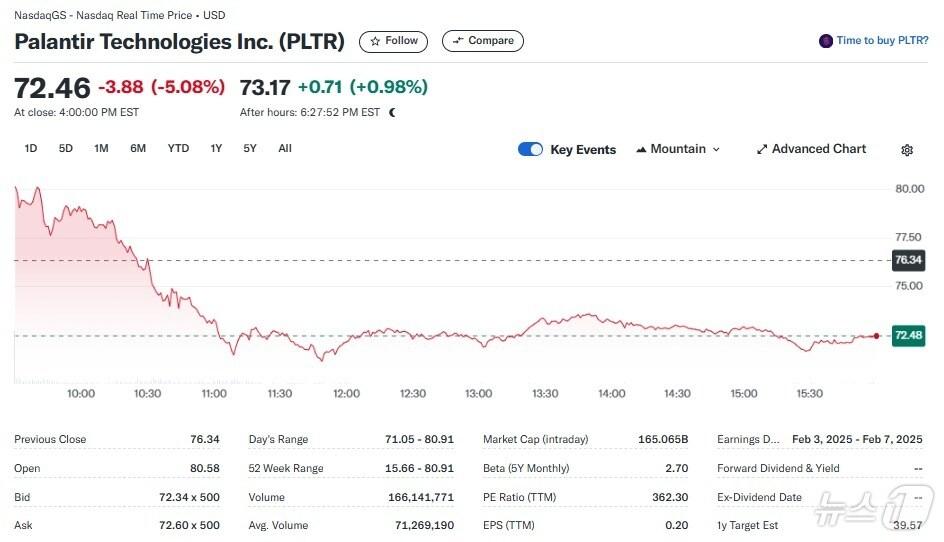Click the Compare button
This screenshot has width=944, height=542.
coord(483,41)
